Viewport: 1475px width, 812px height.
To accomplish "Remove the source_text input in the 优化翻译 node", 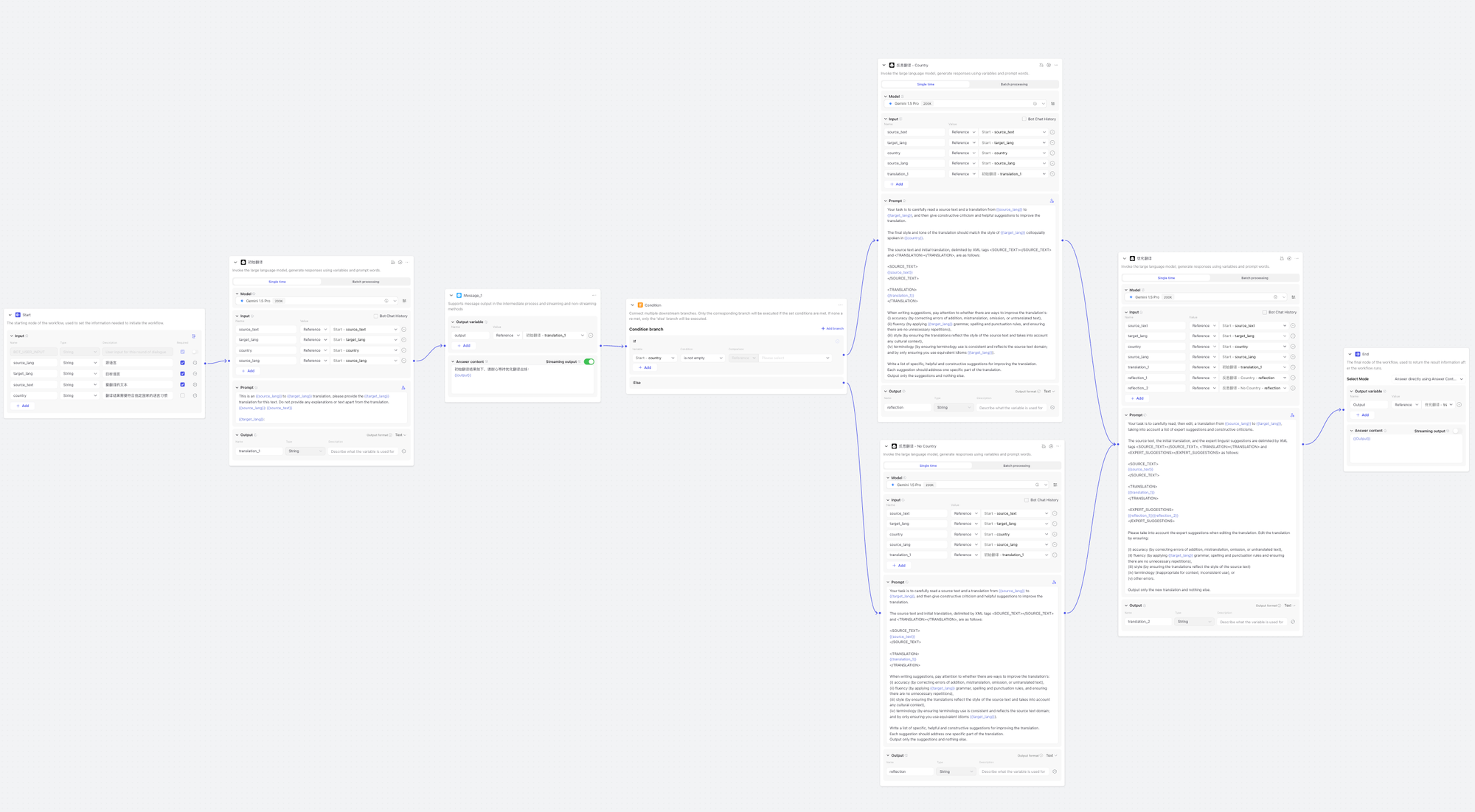I will tap(1293, 325).
